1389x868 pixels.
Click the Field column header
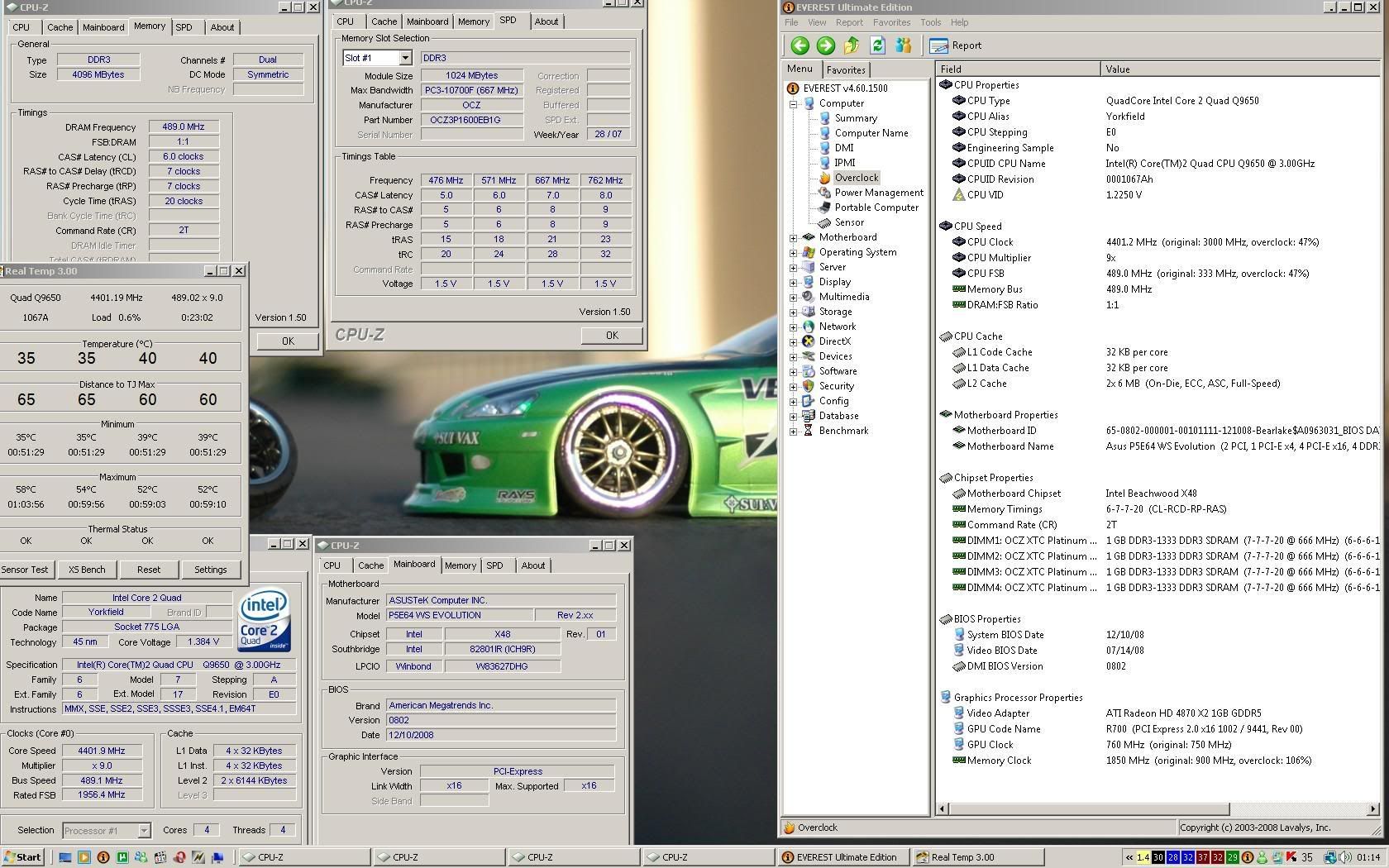click(x=1018, y=69)
